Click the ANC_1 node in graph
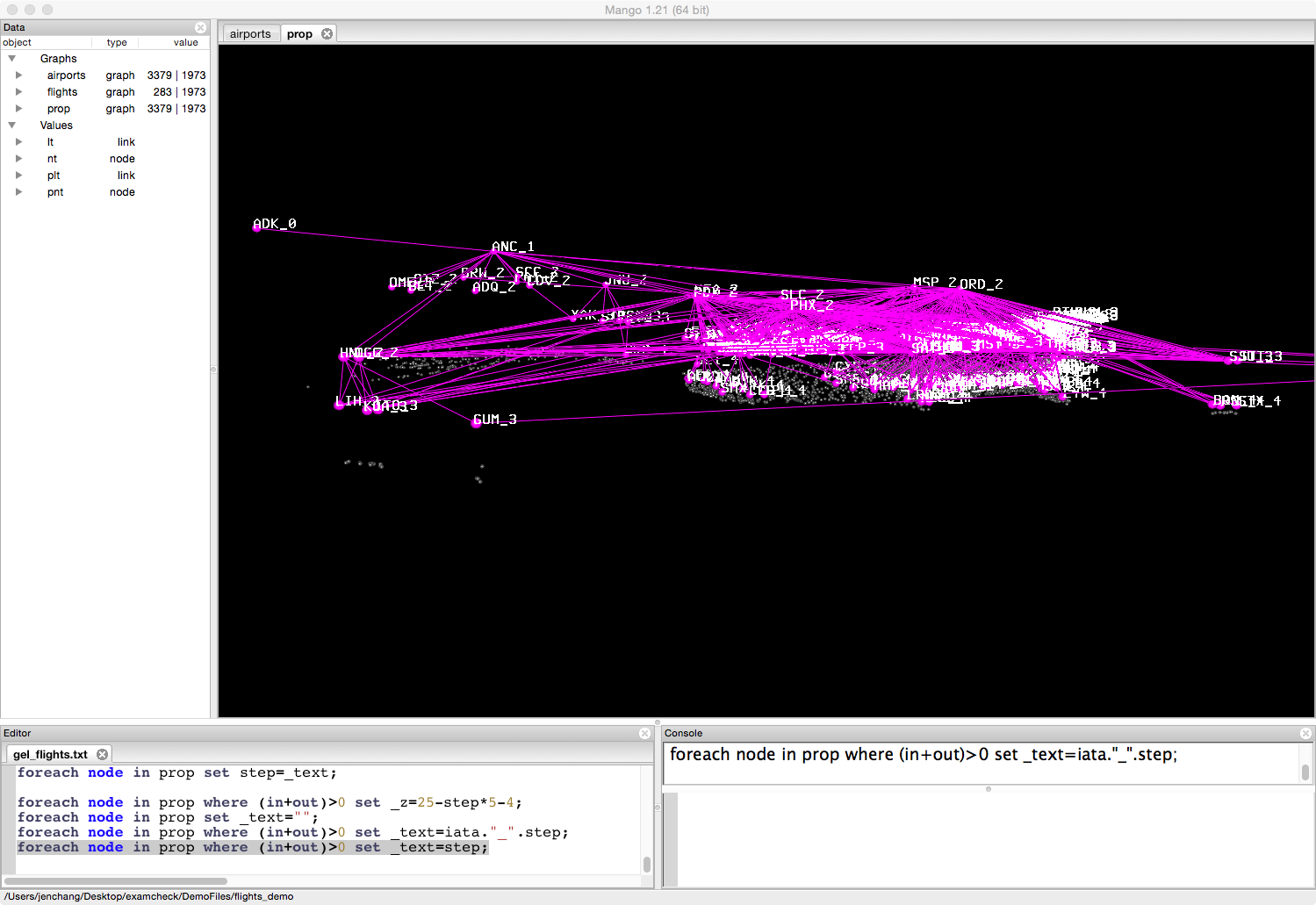 tap(493, 253)
